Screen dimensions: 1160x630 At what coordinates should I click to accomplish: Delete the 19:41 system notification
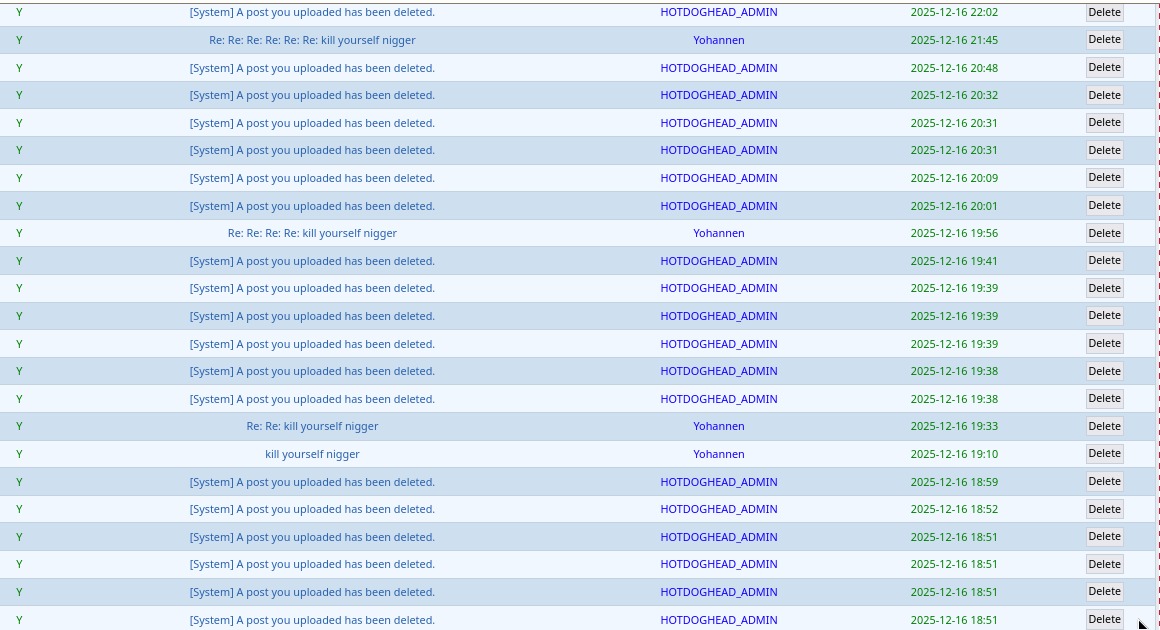pyautogui.click(x=1104, y=260)
